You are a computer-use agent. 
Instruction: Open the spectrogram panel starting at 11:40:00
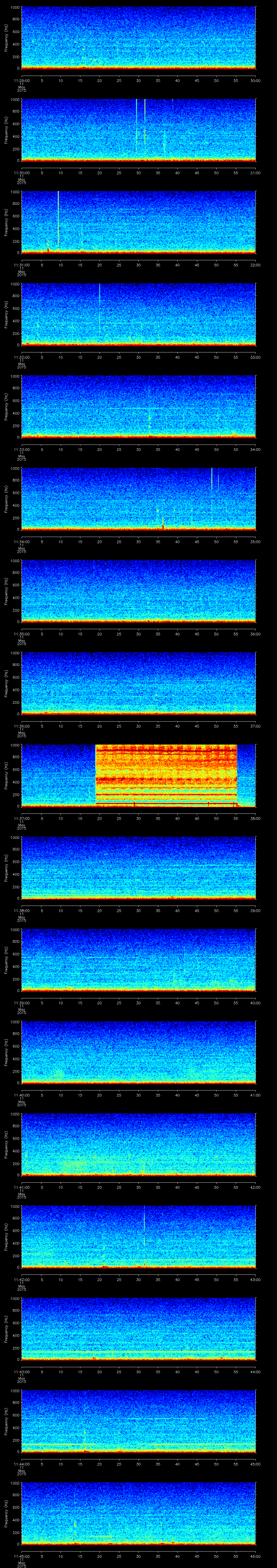[138, 1052]
